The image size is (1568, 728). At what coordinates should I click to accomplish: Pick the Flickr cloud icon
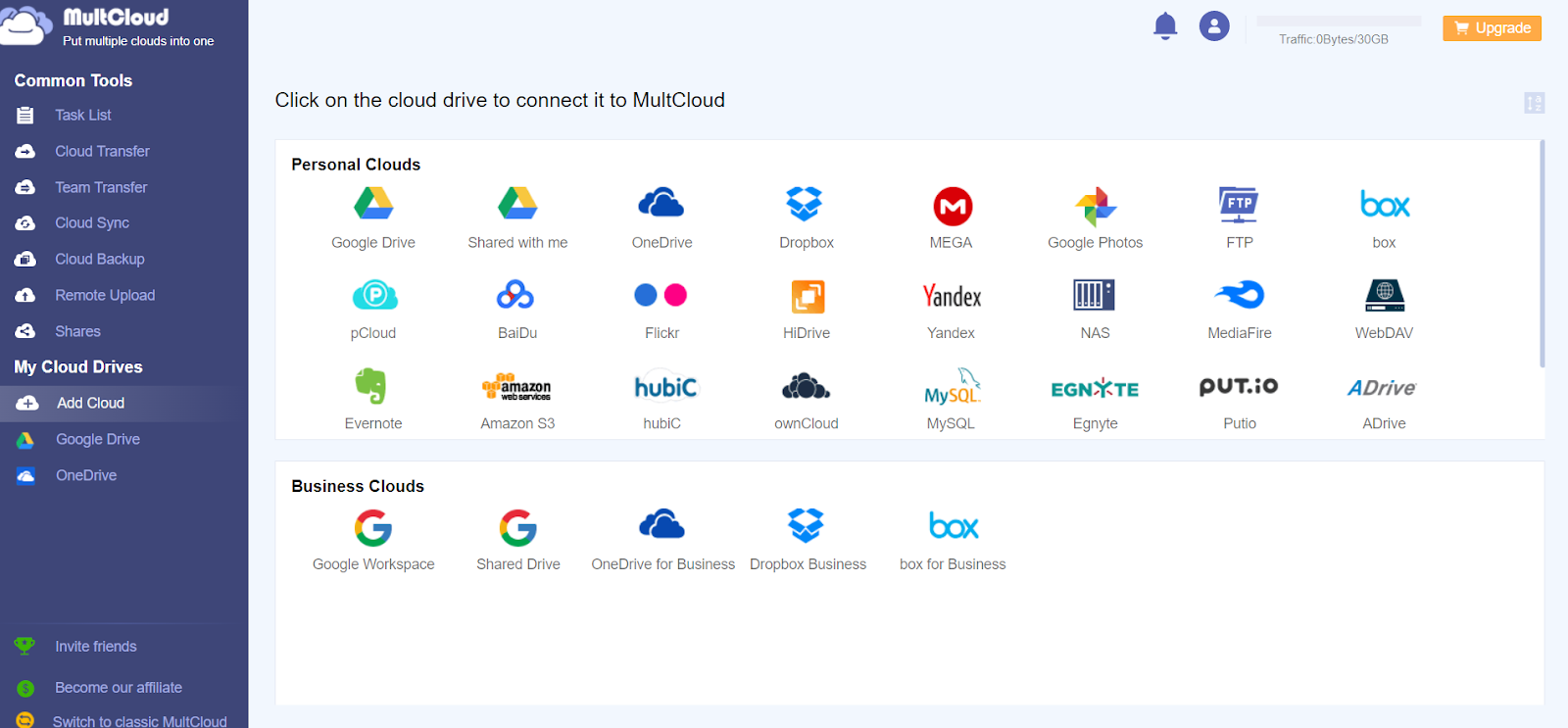point(661,295)
